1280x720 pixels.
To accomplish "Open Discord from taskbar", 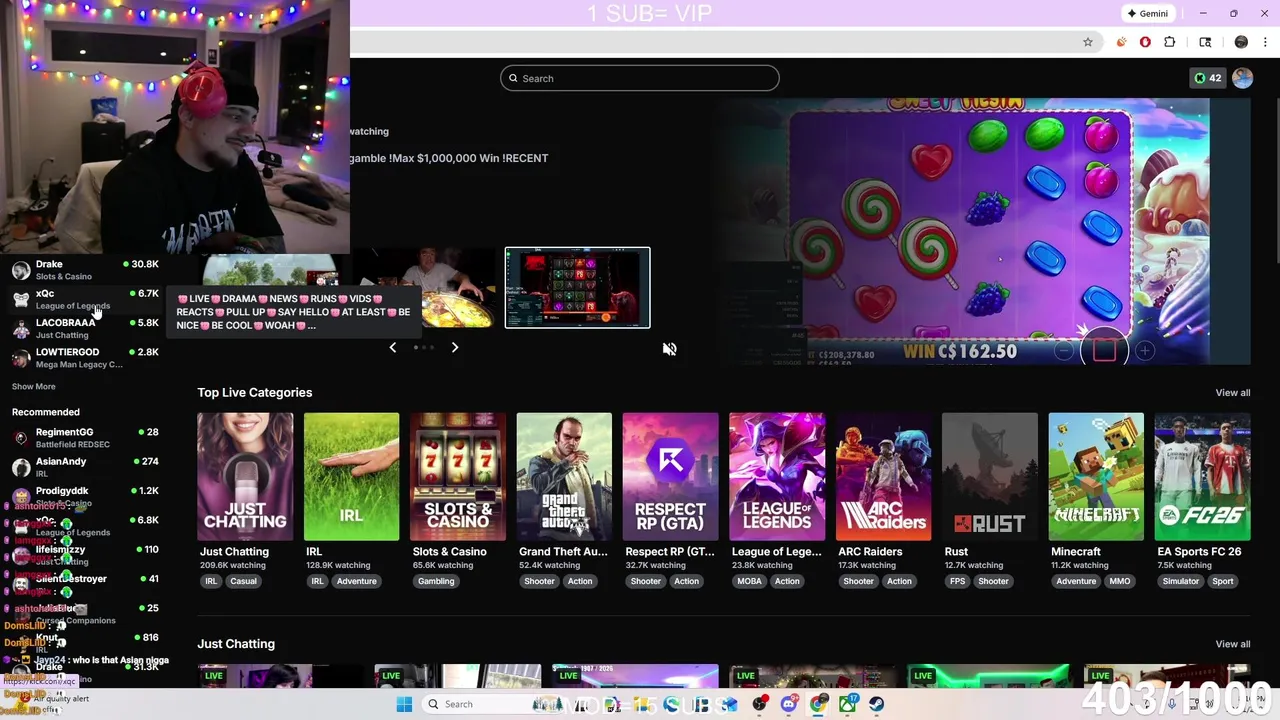I will 790,704.
